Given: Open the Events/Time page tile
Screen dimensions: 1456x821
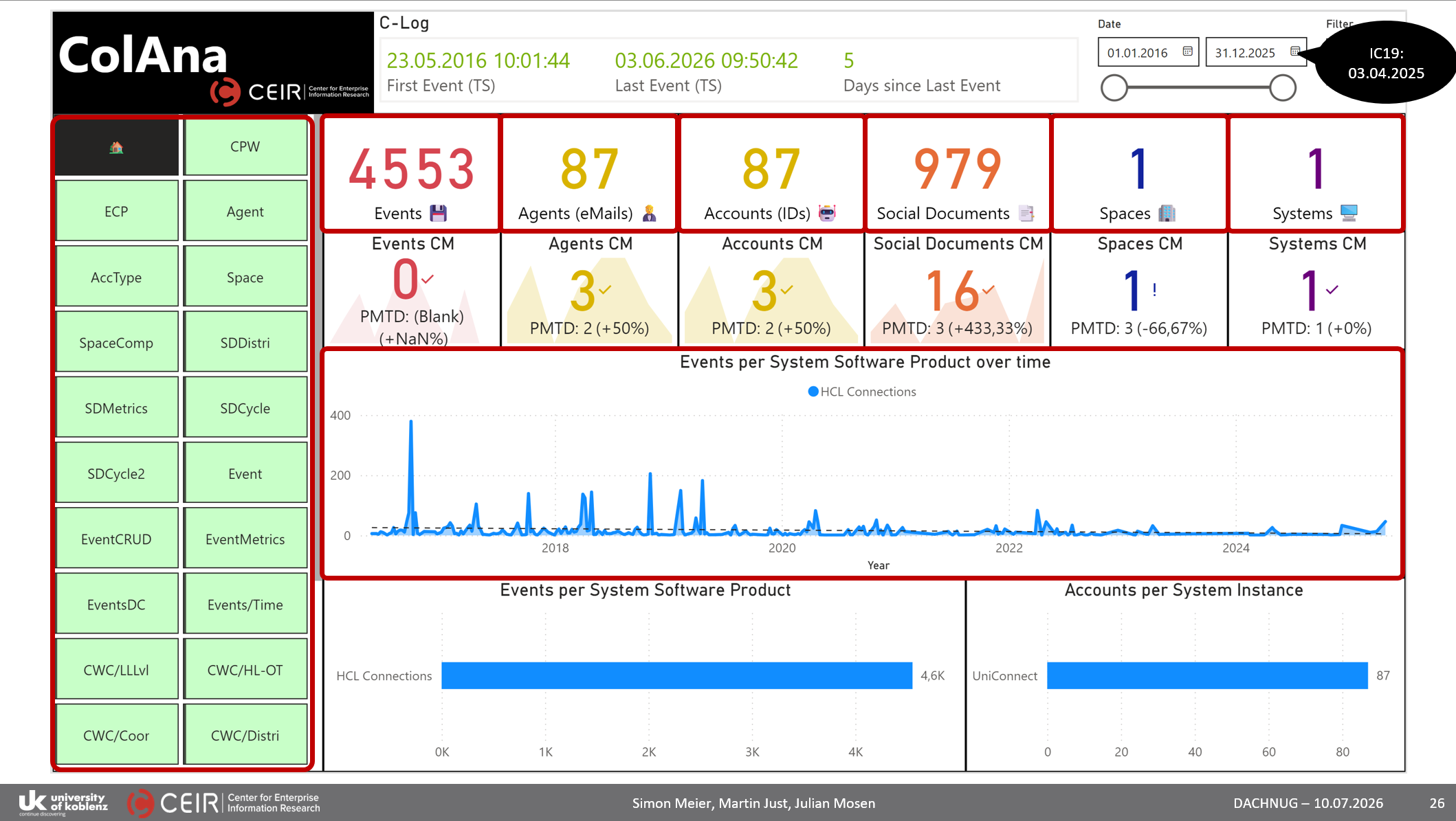Looking at the screenshot, I should (245, 605).
